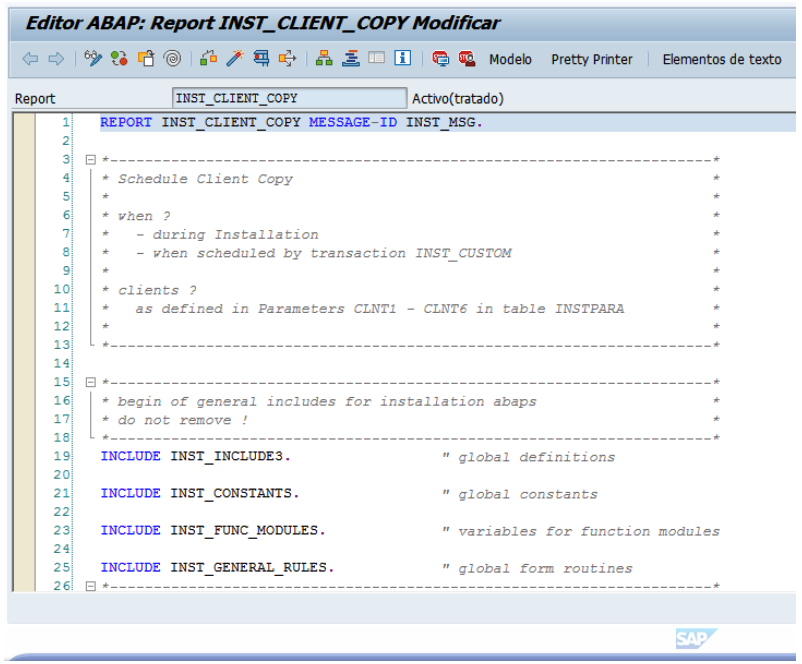Click line number 19 in the gutter
Viewport: 802px width, 664px height.
point(62,456)
